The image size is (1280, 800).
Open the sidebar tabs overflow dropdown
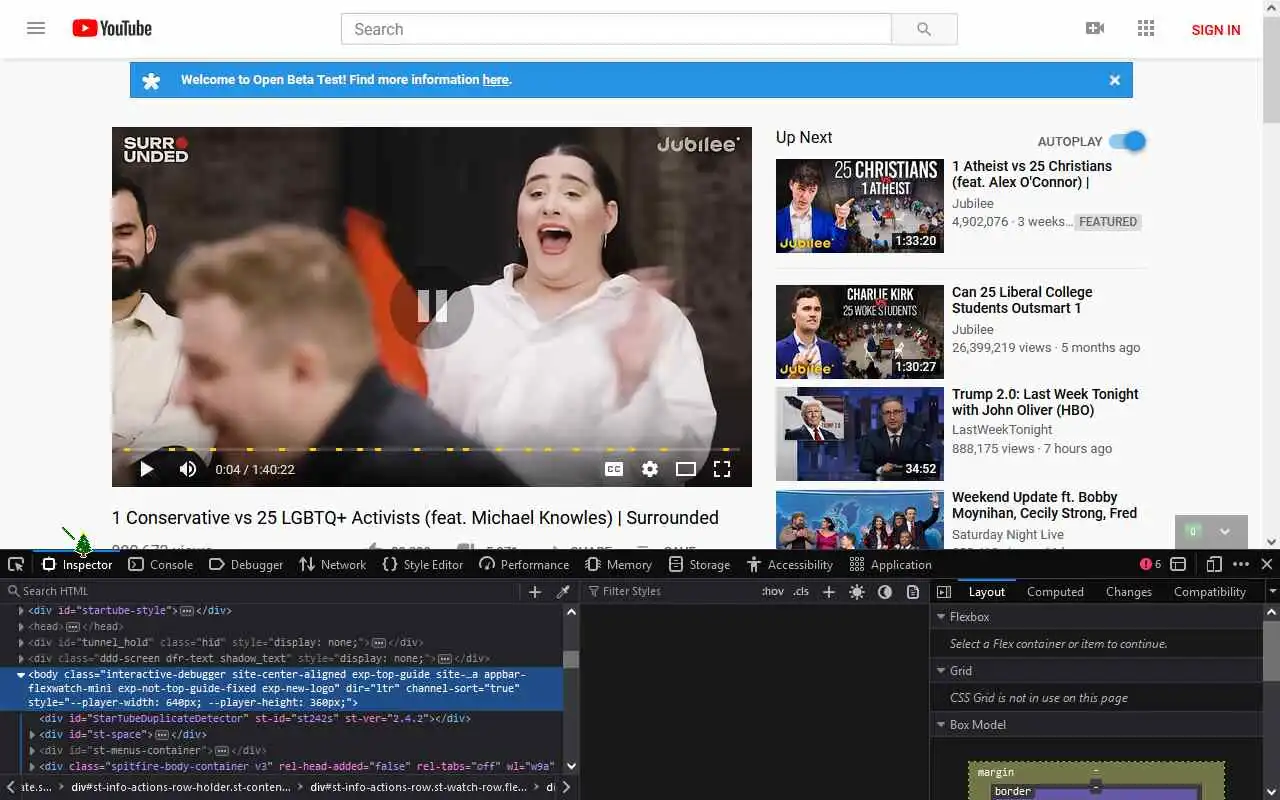pos(1272,592)
